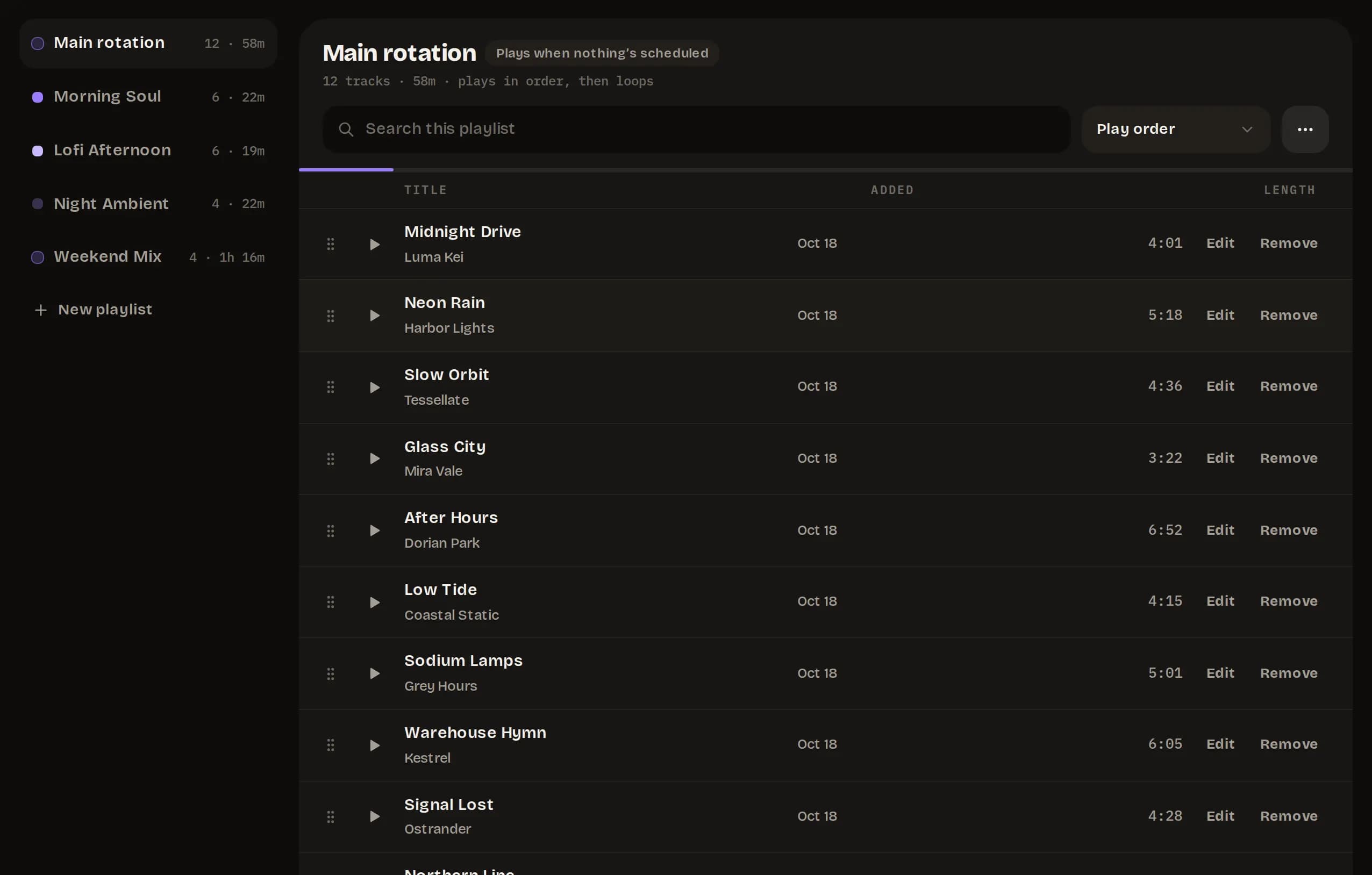Play the Midnight Drive track

pyautogui.click(x=374, y=245)
